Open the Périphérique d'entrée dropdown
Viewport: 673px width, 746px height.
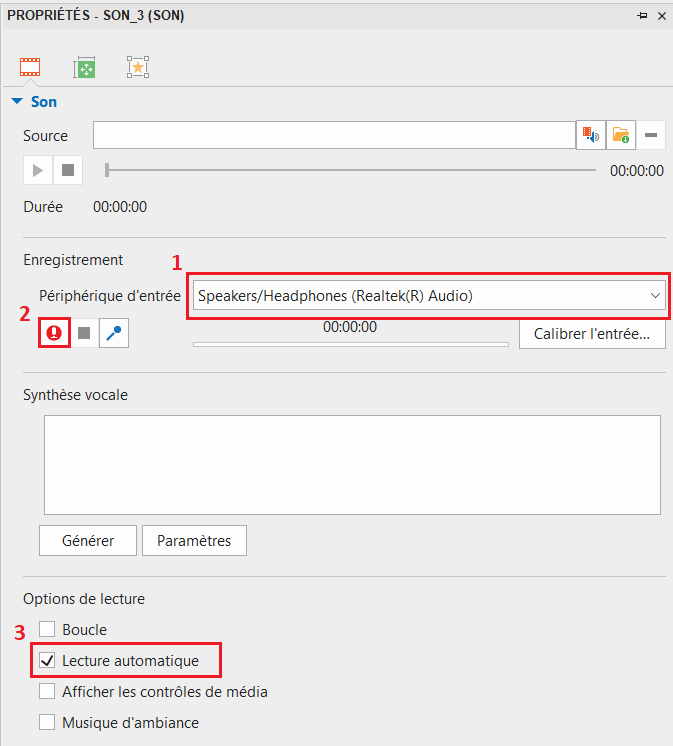tap(428, 295)
